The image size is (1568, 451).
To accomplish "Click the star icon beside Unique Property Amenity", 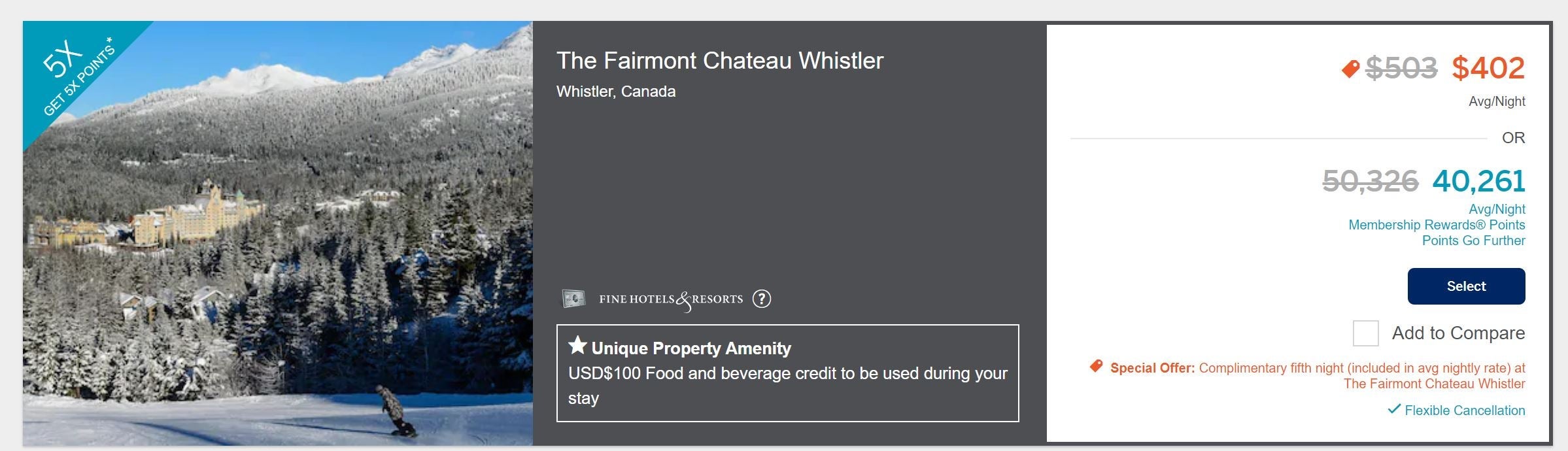I will [x=577, y=345].
